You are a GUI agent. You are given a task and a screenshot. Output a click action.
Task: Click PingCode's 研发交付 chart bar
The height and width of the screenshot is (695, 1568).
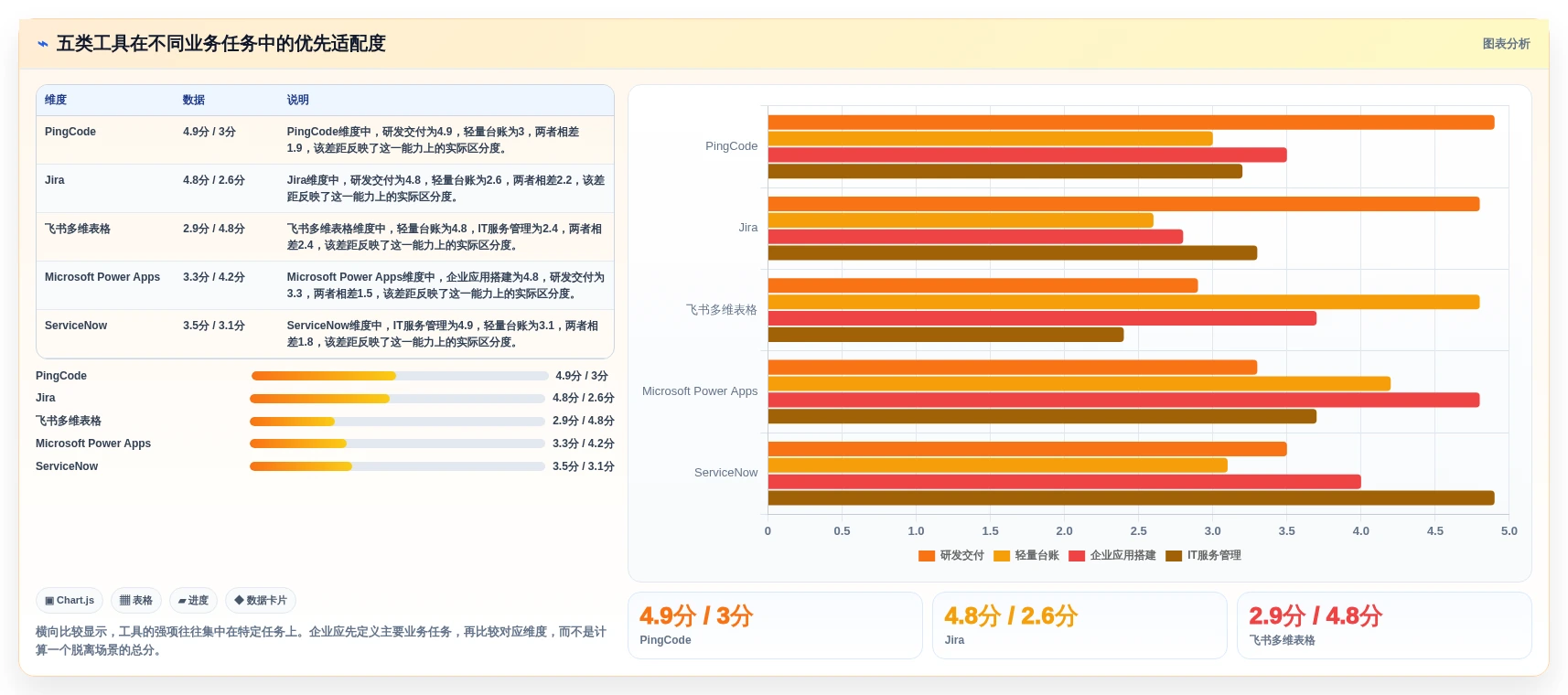click(x=1131, y=123)
